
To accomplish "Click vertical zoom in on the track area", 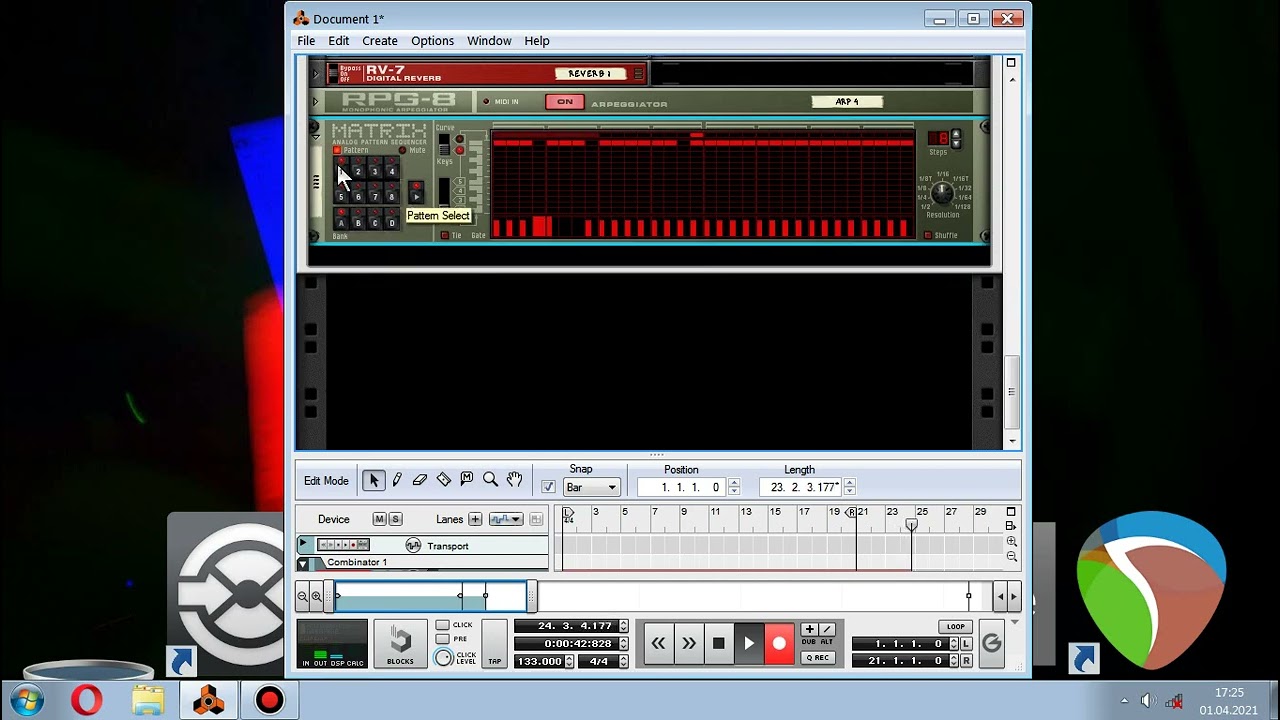I will coord(1012,542).
